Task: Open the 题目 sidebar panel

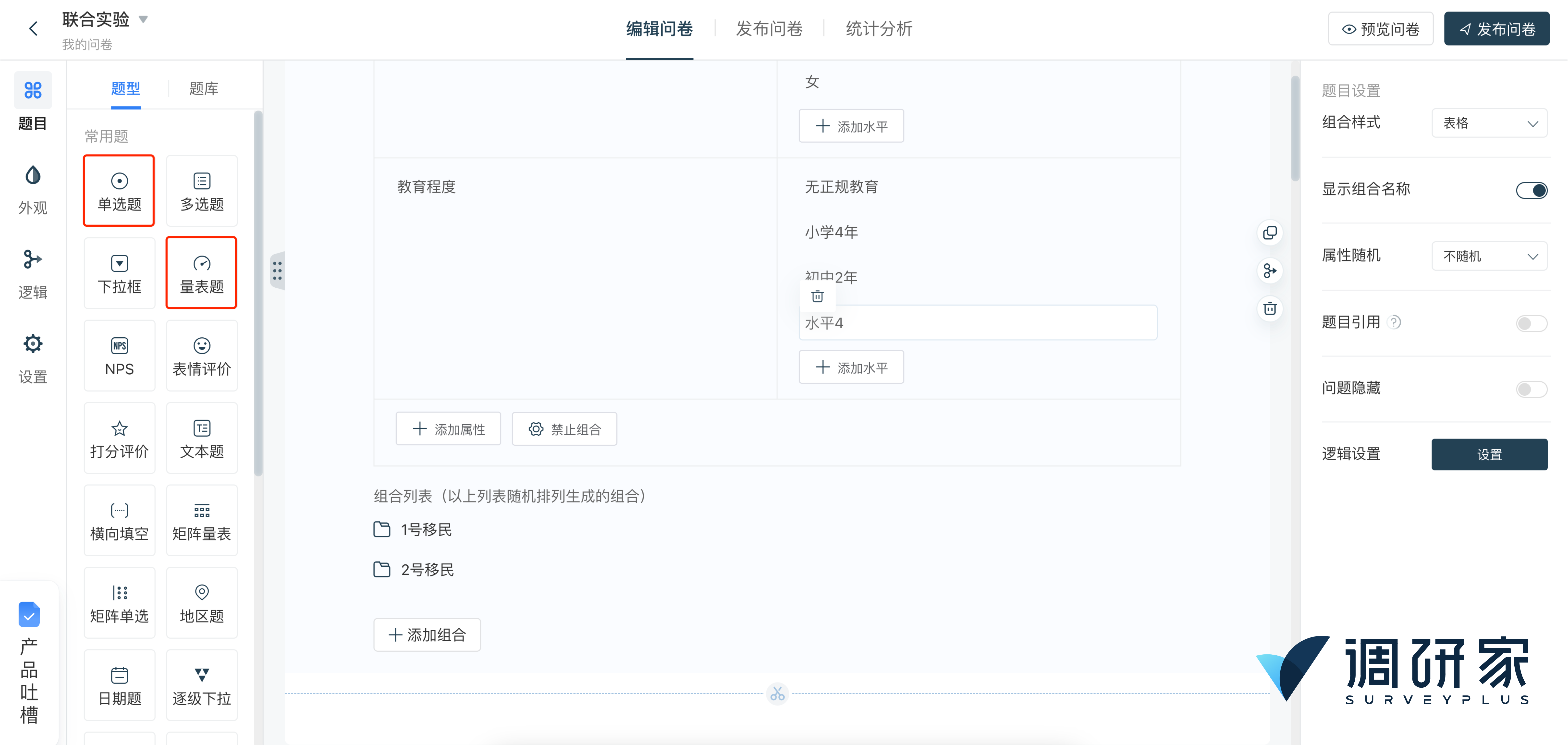Action: [x=33, y=102]
